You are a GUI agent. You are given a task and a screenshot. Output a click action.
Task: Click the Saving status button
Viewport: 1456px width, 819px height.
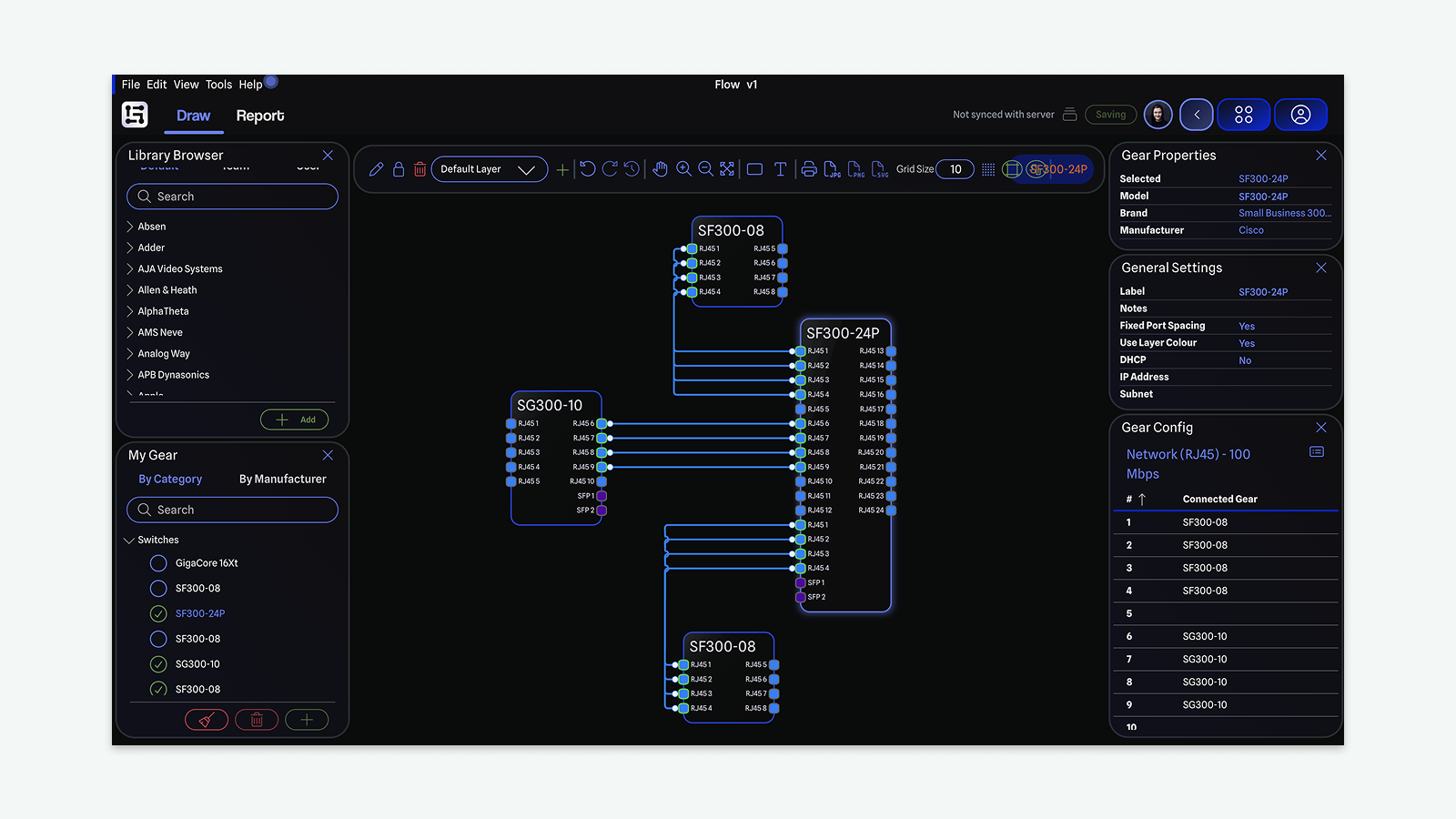tap(1111, 115)
